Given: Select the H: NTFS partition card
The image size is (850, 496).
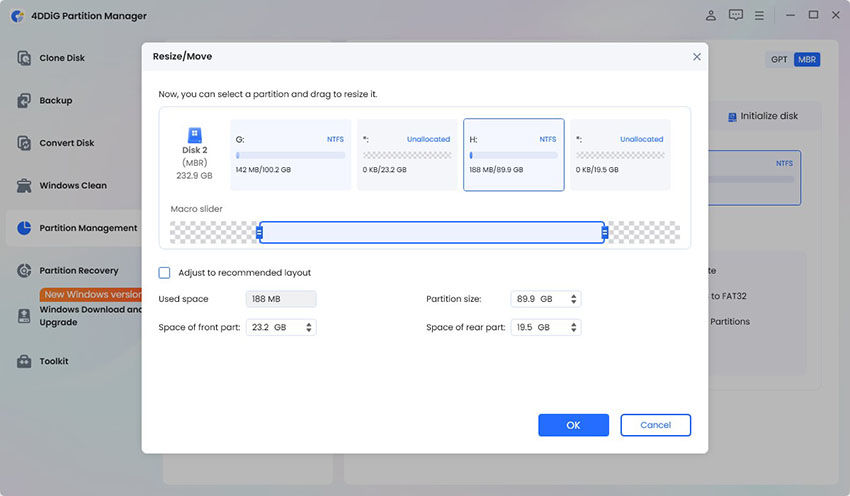Looking at the screenshot, I should tap(513, 154).
